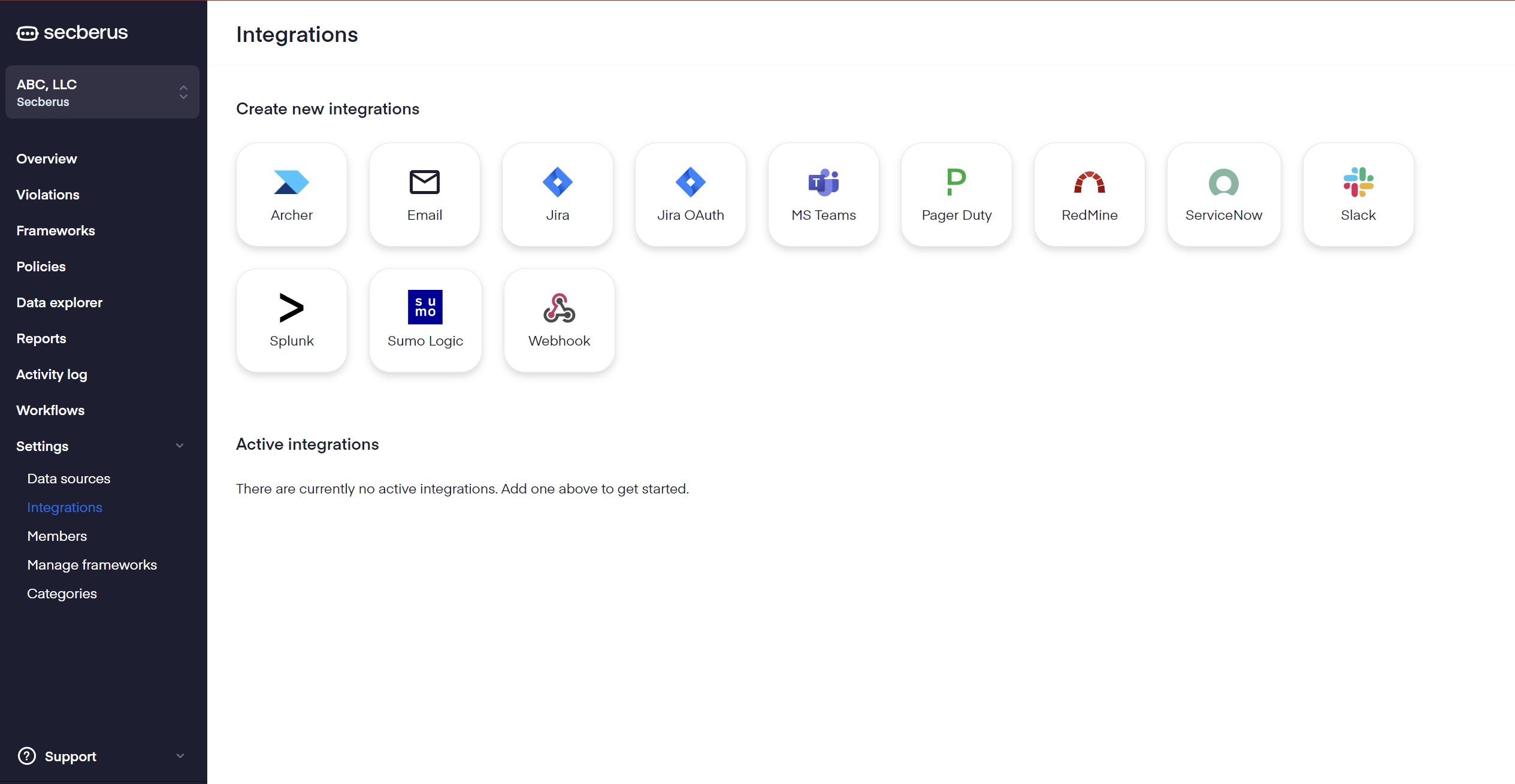Click the 'no active integrations' message

click(462, 489)
